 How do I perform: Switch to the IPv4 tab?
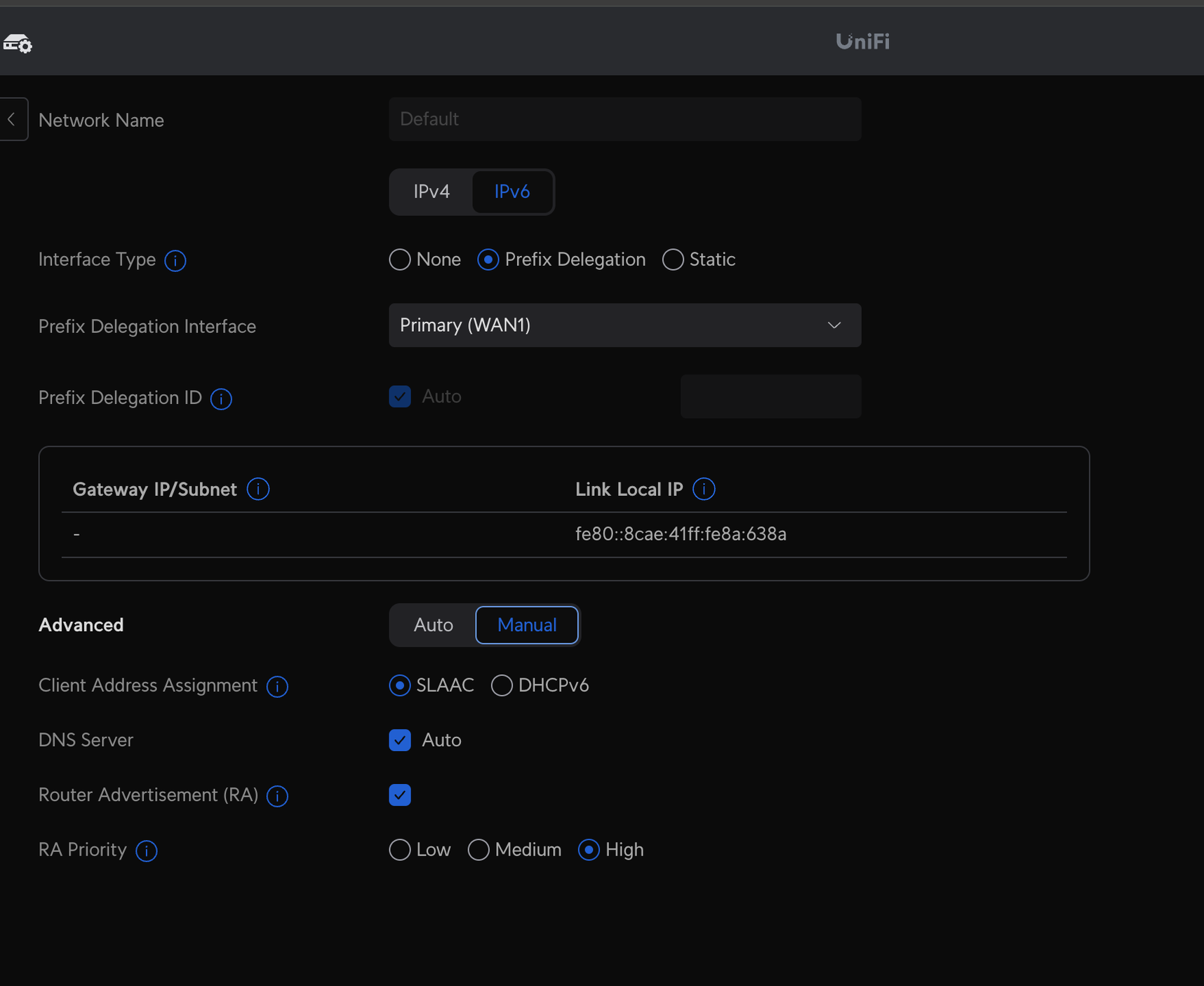click(x=432, y=191)
